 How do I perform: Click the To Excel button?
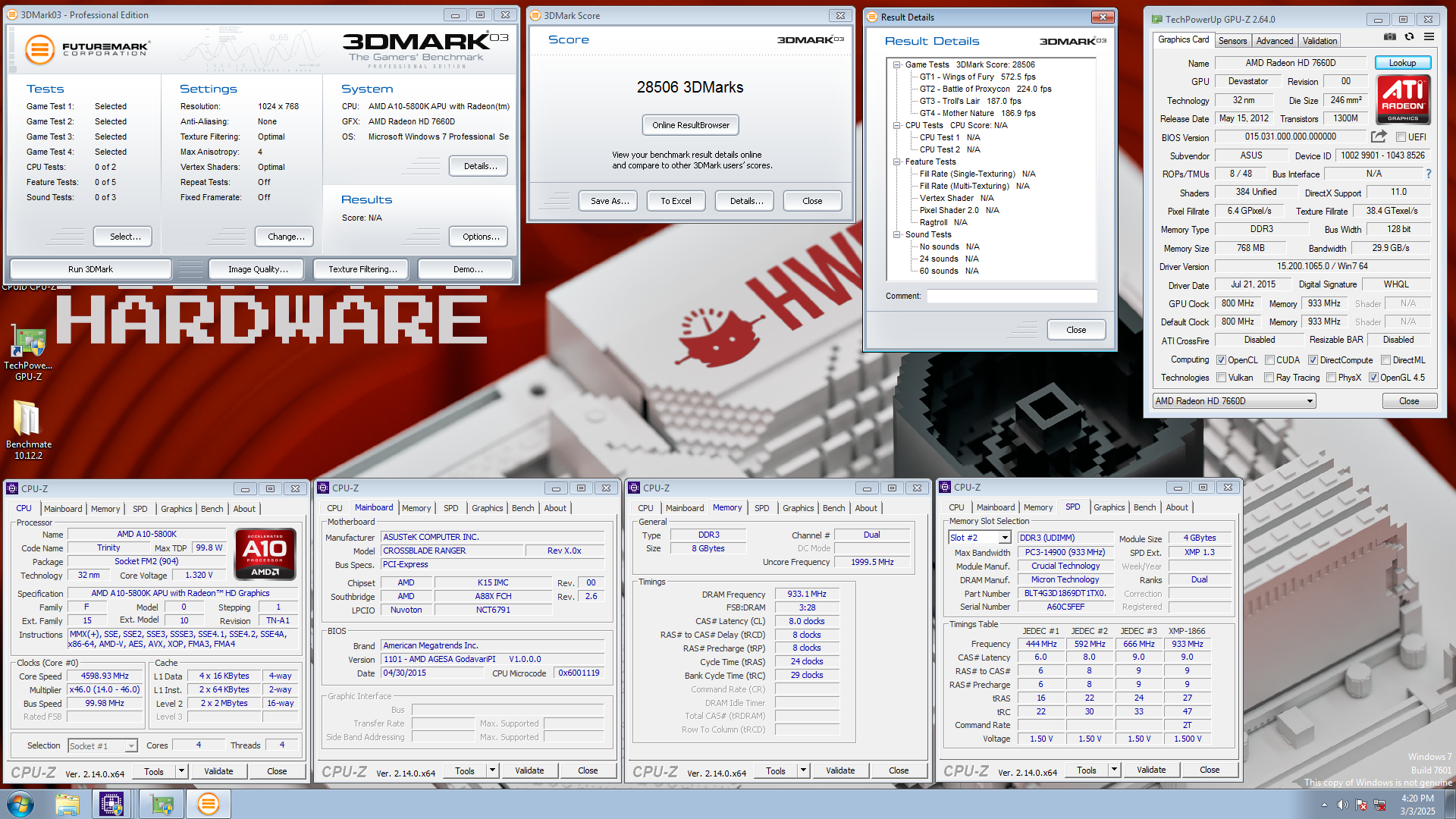[x=676, y=201]
